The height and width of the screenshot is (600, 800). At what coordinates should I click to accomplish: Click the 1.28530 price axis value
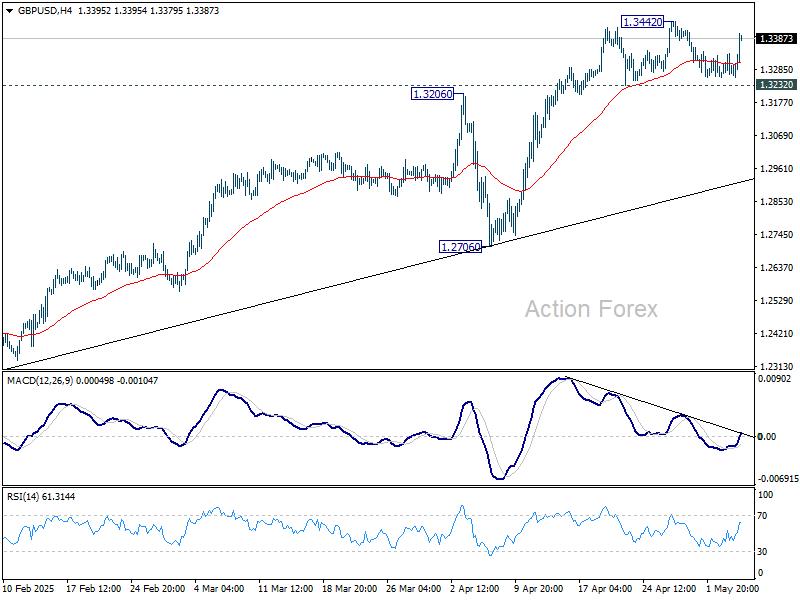coord(777,202)
